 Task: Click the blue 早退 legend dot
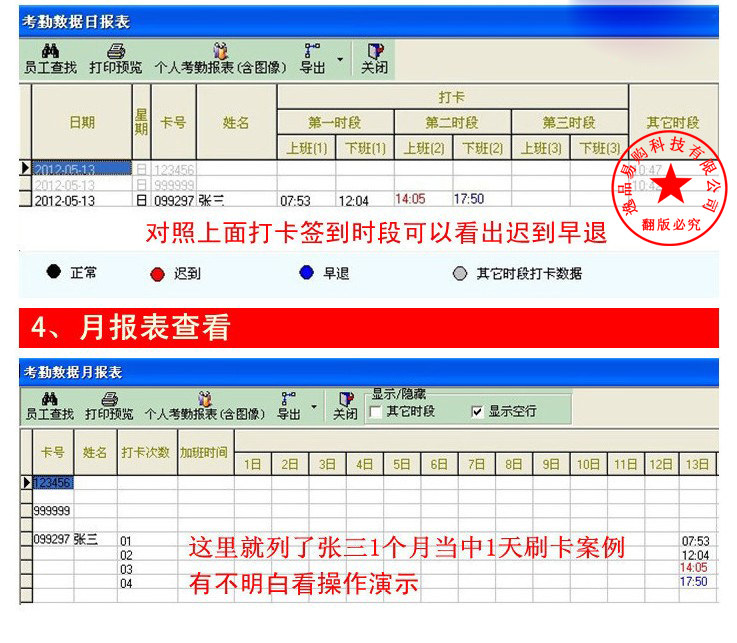(x=306, y=272)
